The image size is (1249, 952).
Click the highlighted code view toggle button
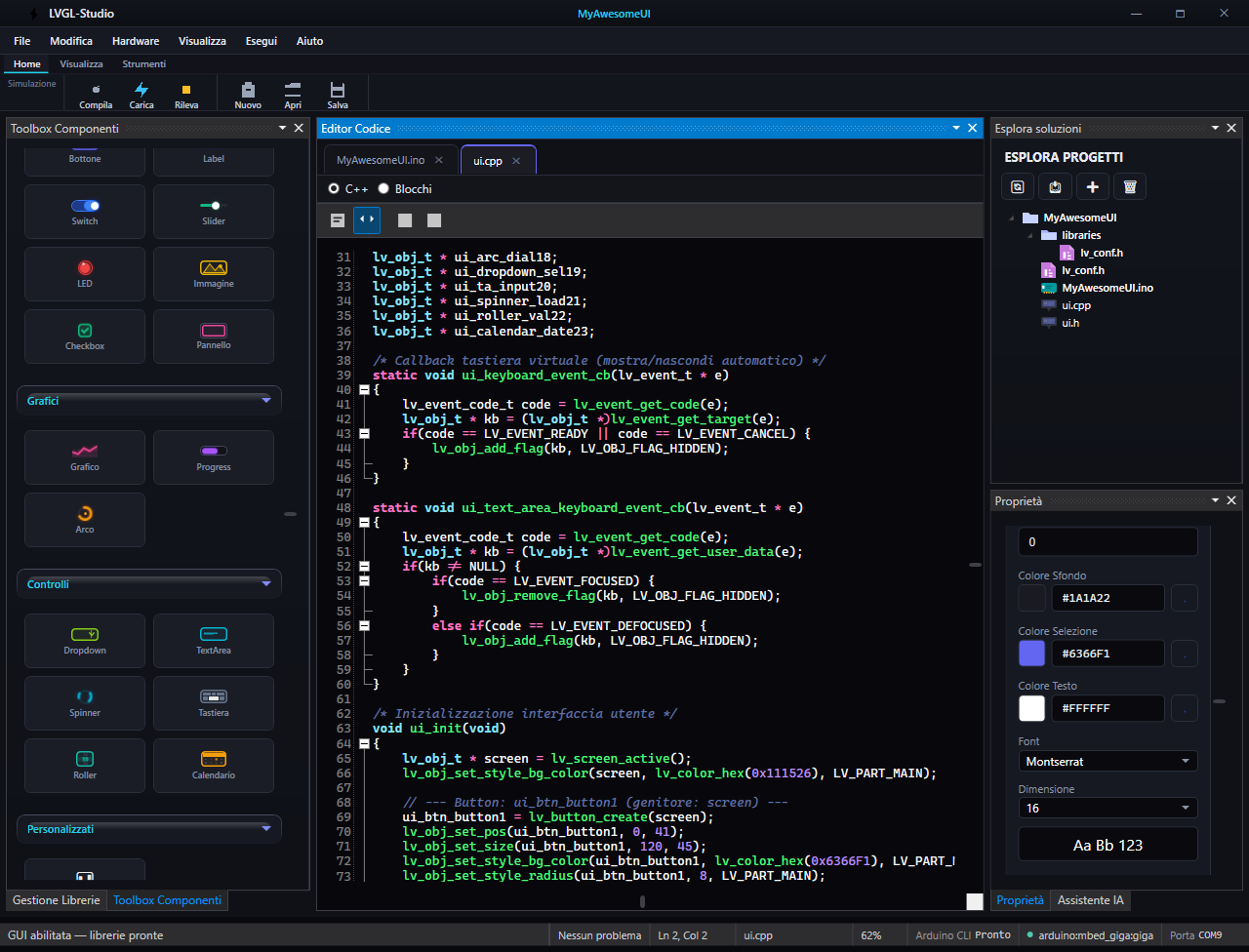tap(367, 220)
